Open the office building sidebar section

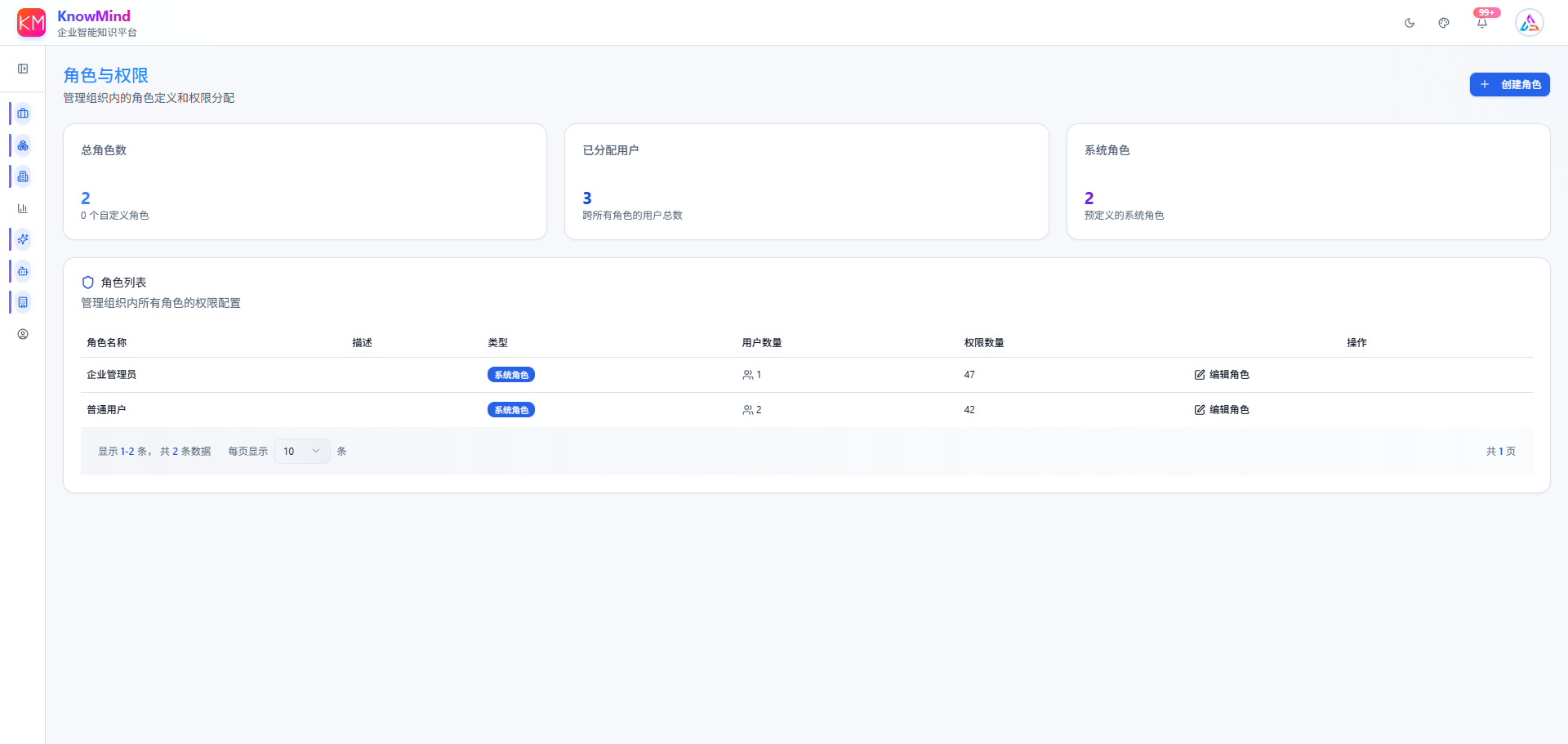click(x=23, y=302)
